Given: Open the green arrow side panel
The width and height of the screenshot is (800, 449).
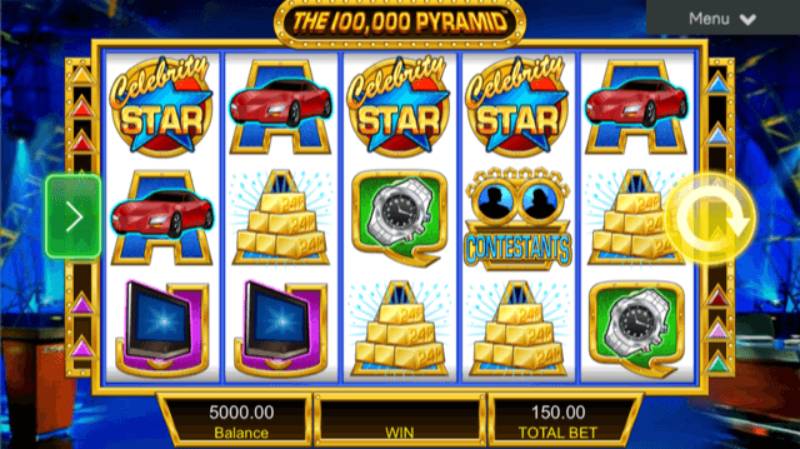Looking at the screenshot, I should tap(73, 217).
